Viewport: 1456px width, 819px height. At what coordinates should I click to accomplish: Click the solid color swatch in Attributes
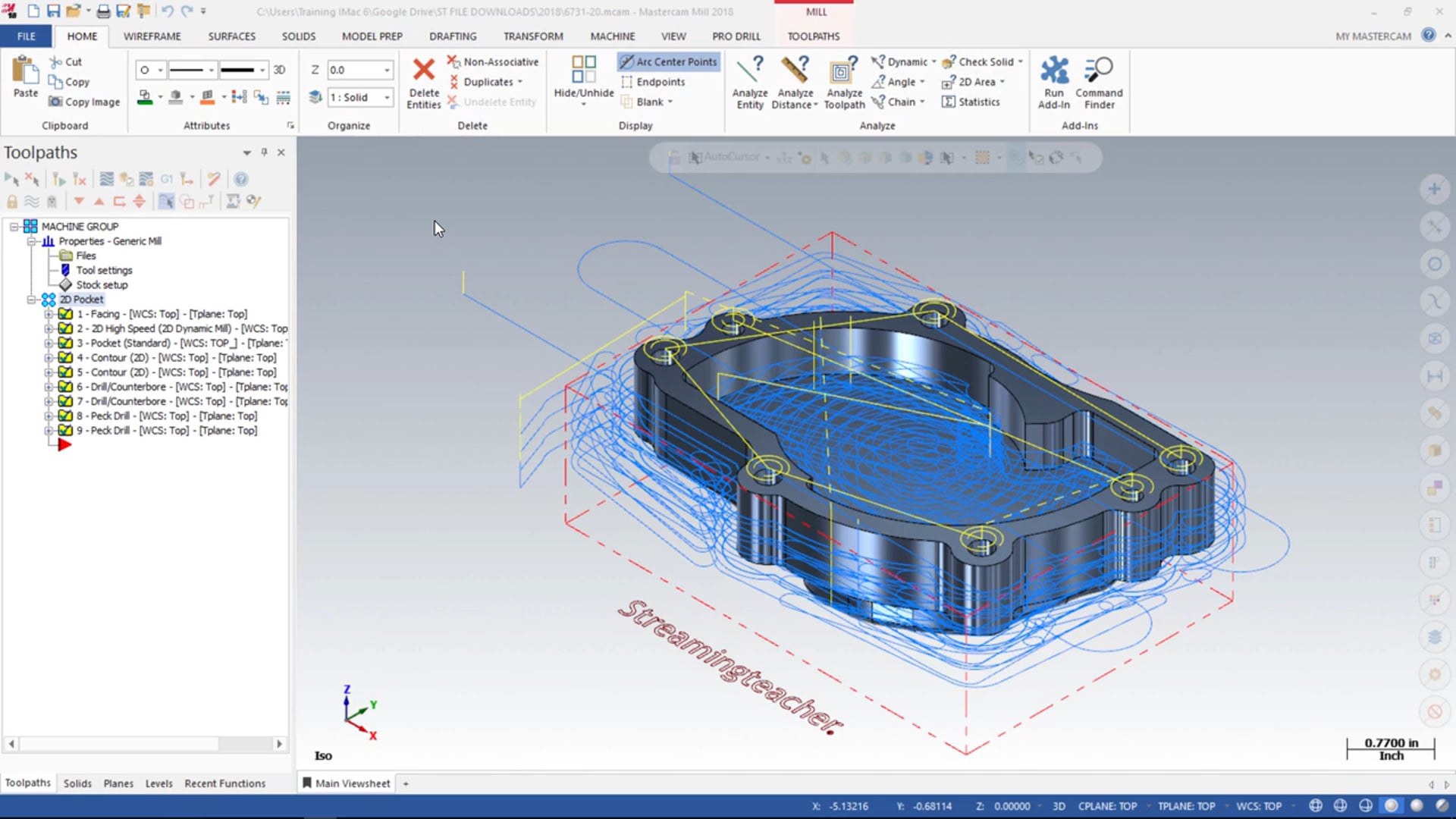pos(176,97)
